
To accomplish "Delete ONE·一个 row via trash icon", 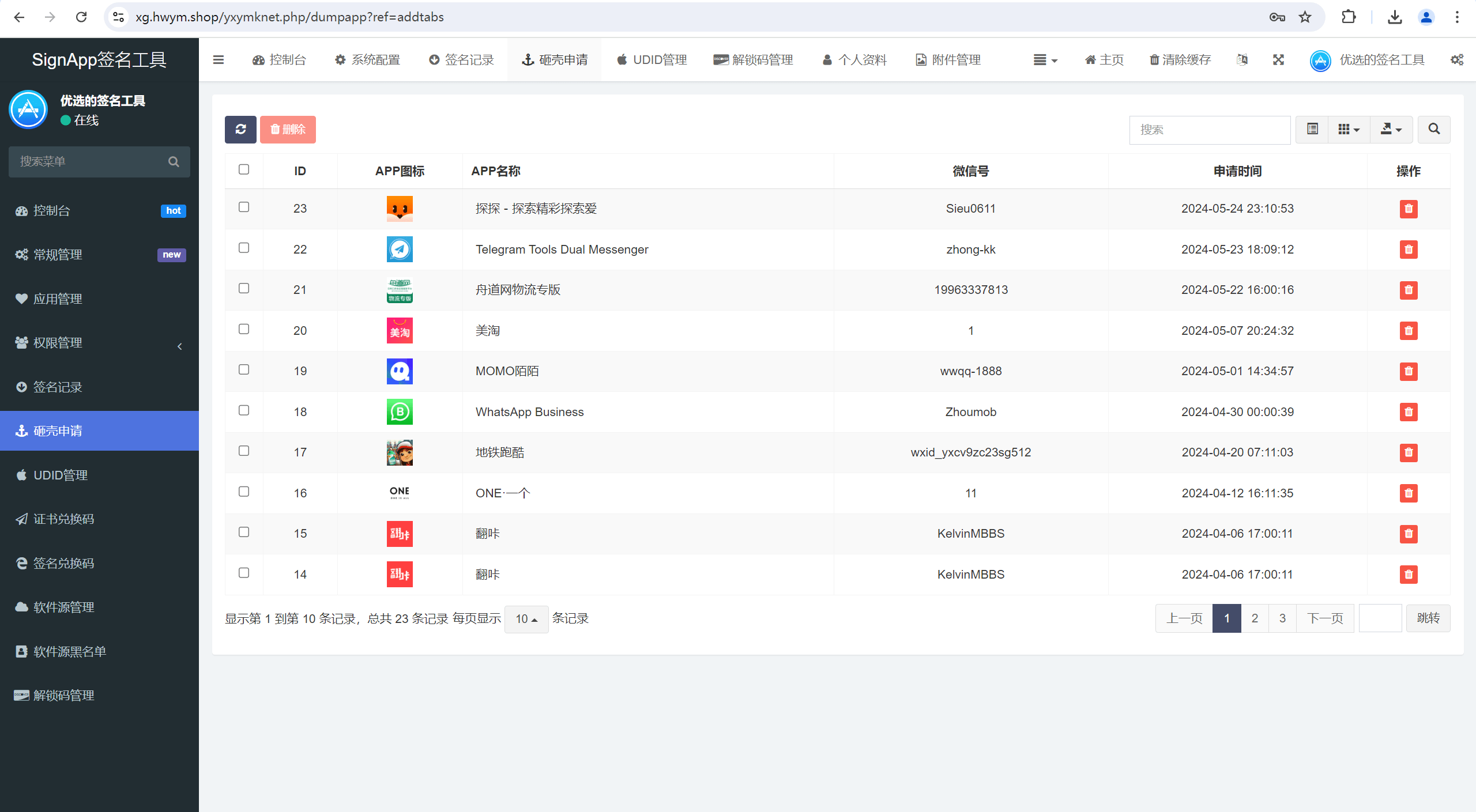I will (x=1408, y=493).
